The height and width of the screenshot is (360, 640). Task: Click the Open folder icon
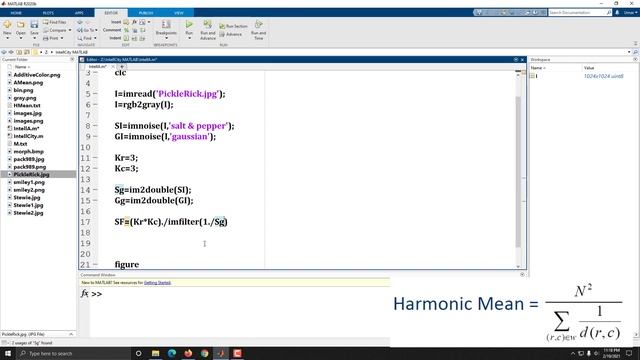[20, 24]
